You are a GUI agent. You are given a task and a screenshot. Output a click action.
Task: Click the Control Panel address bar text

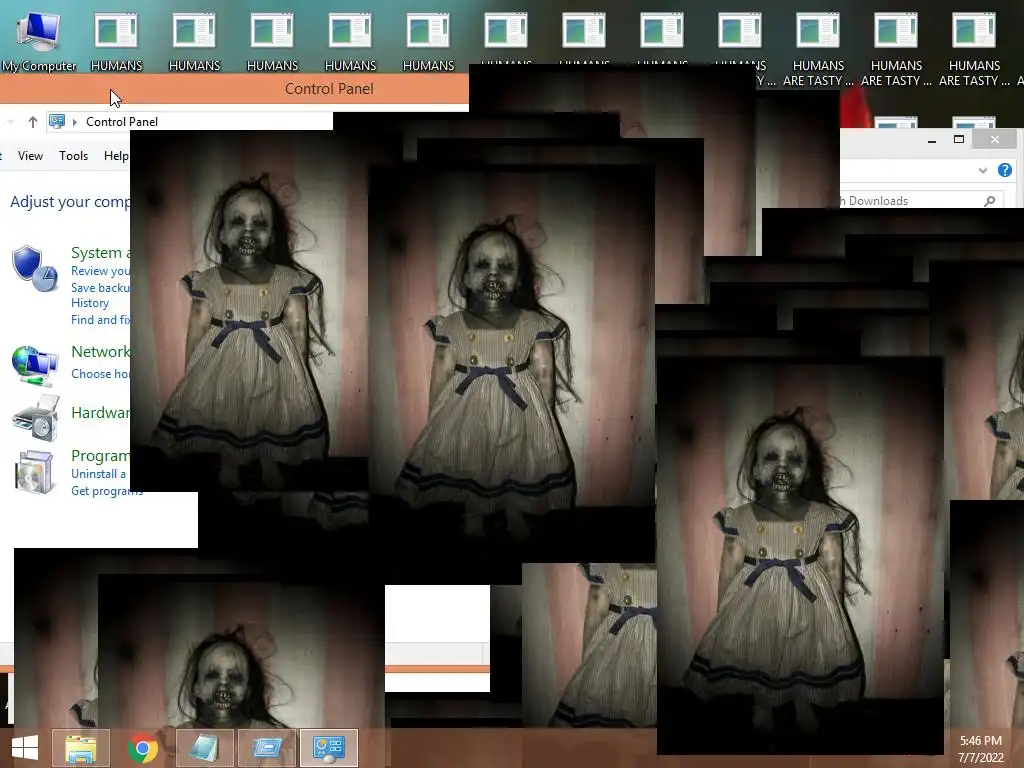[x=122, y=122]
